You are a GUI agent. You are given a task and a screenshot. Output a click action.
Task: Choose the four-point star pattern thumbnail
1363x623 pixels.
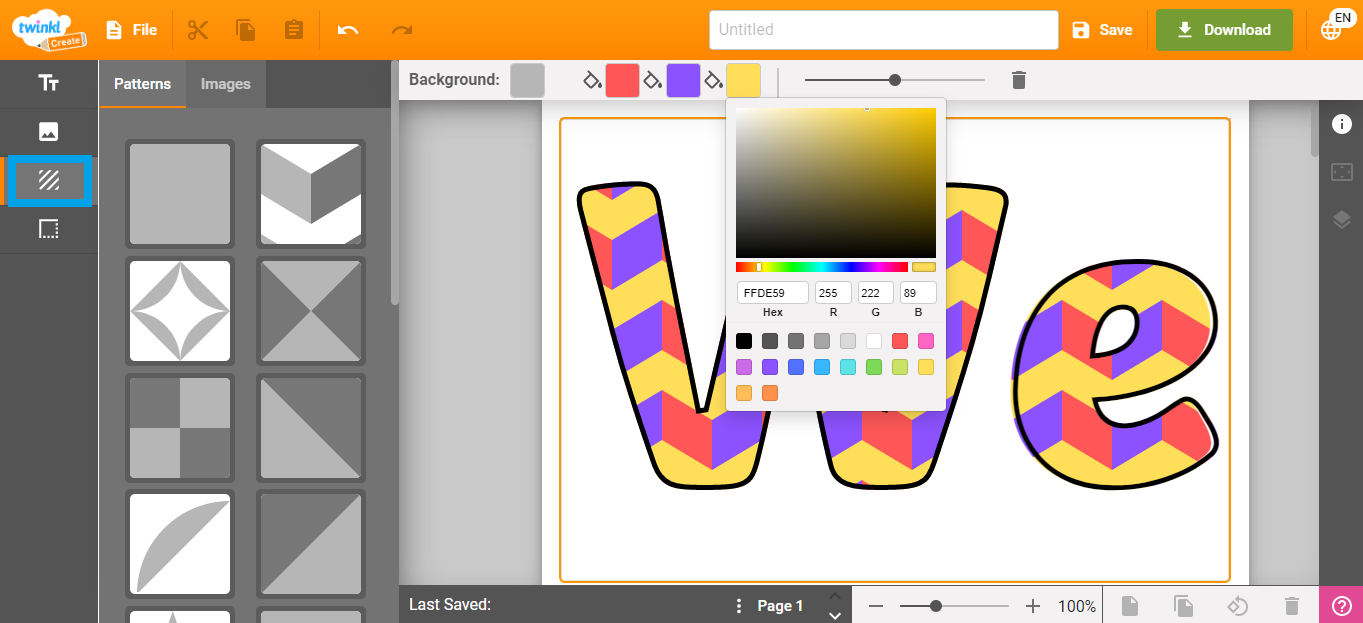180,311
